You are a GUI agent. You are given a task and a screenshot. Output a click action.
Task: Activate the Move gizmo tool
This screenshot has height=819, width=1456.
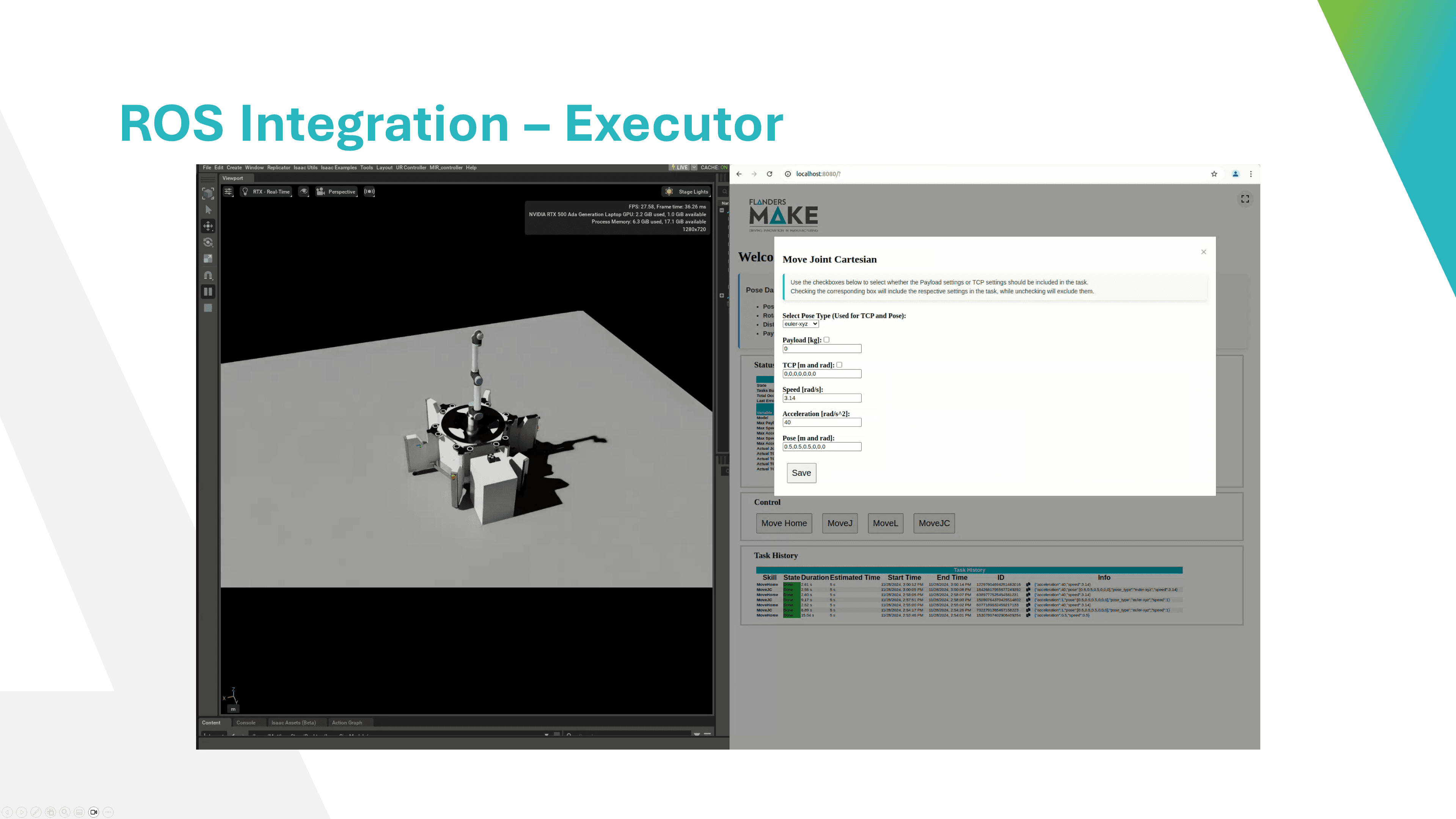pos(208,226)
